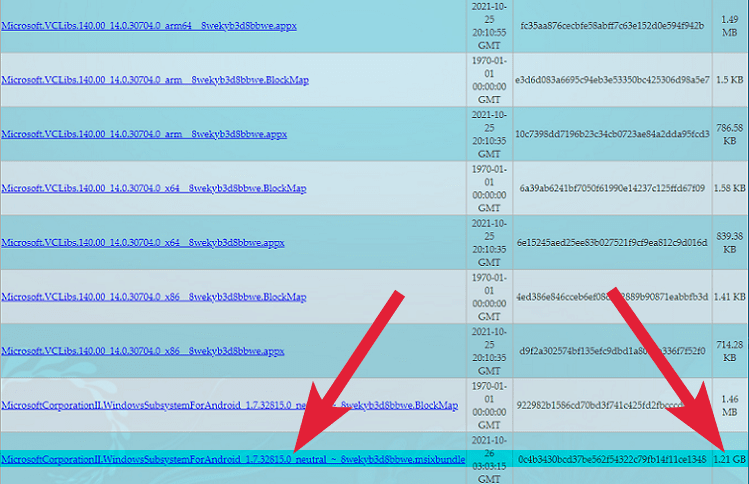
Task: Download the VCLibs x86 appx package
Action: [x=142, y=351]
